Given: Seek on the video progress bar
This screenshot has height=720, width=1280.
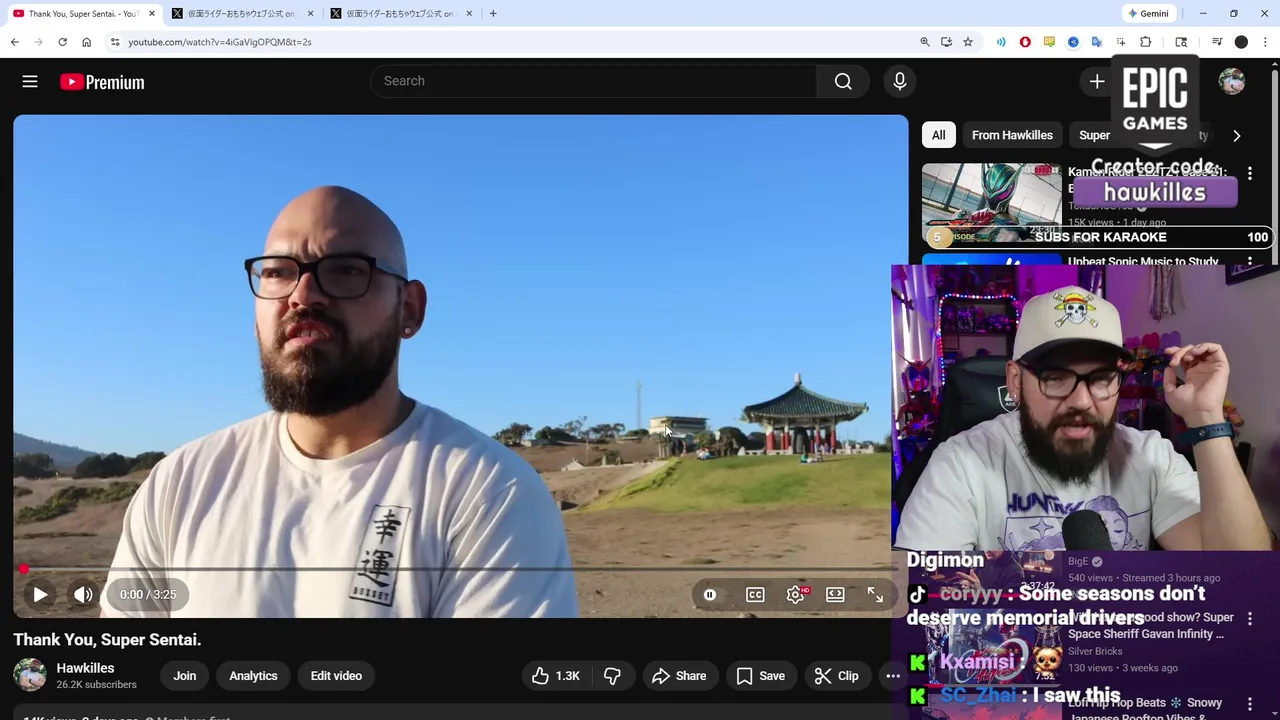Looking at the screenshot, I should click(x=461, y=570).
